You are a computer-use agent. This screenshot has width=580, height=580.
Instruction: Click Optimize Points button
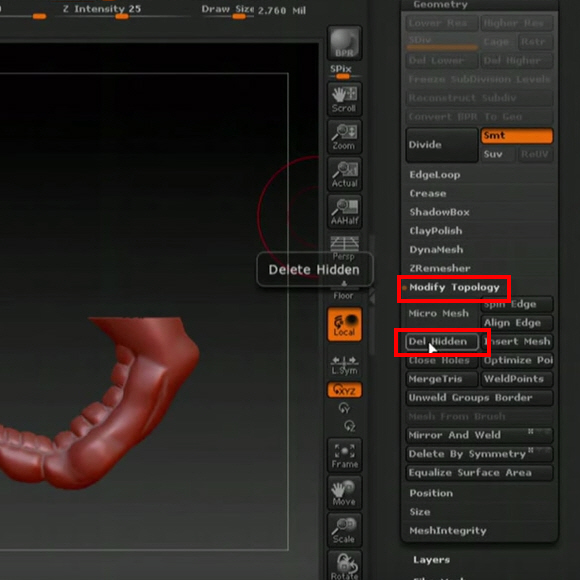[517, 360]
